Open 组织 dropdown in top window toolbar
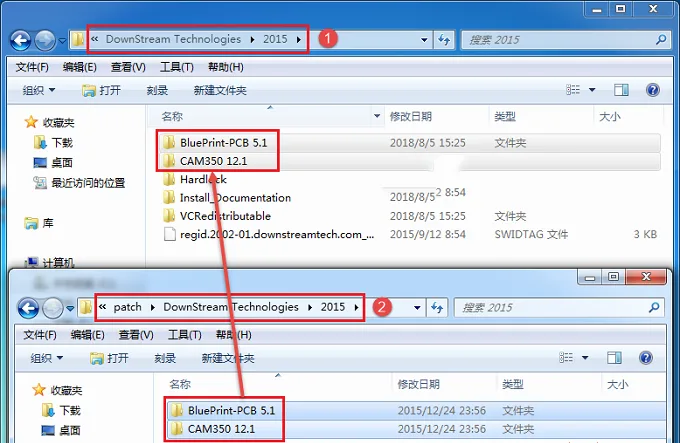This screenshot has width=680, height=443. (x=39, y=90)
